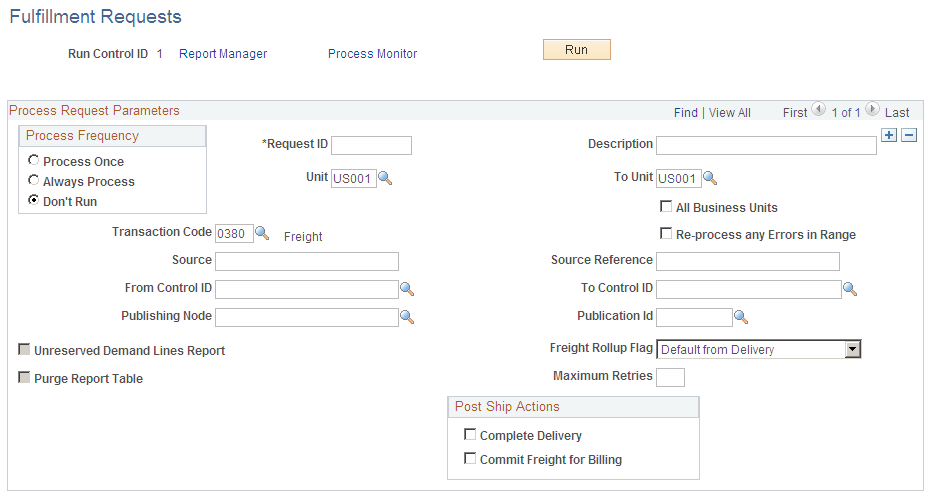Open Freight Rollup Flag dropdown
Image resolution: width=932 pixels, height=500 pixels.
758,350
